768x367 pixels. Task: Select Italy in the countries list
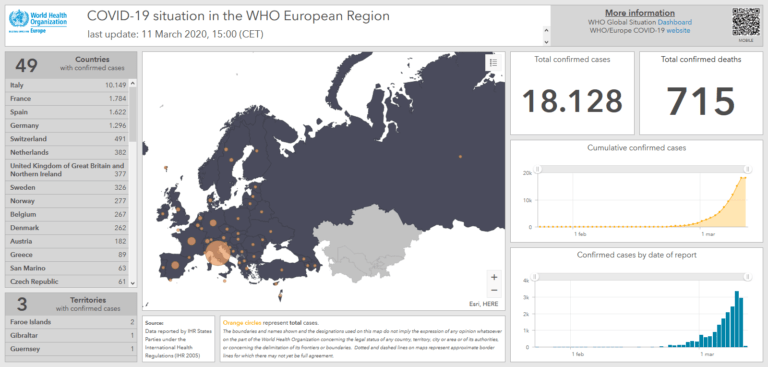pos(68,85)
